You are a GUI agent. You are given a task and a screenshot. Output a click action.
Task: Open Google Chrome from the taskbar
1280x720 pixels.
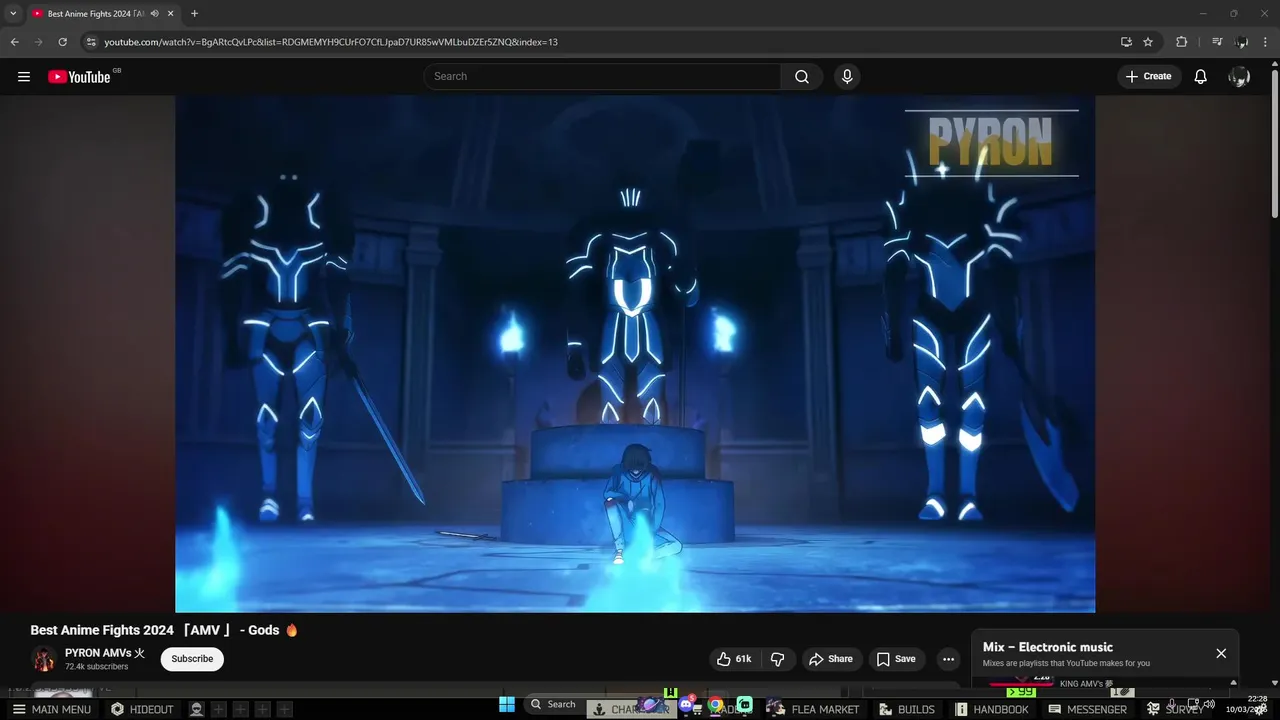pyautogui.click(x=715, y=704)
